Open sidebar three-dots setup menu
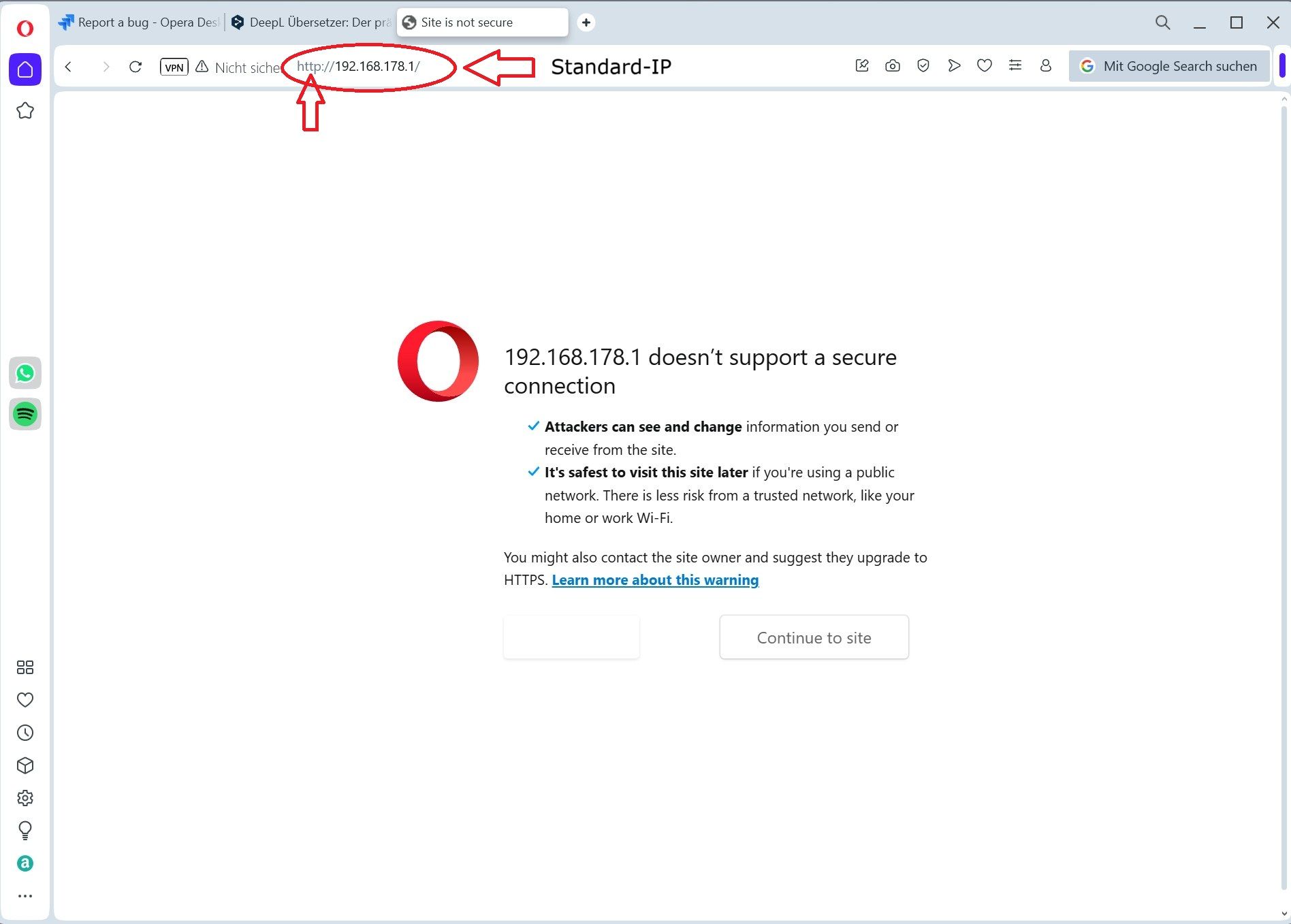The width and height of the screenshot is (1291, 924). point(25,896)
